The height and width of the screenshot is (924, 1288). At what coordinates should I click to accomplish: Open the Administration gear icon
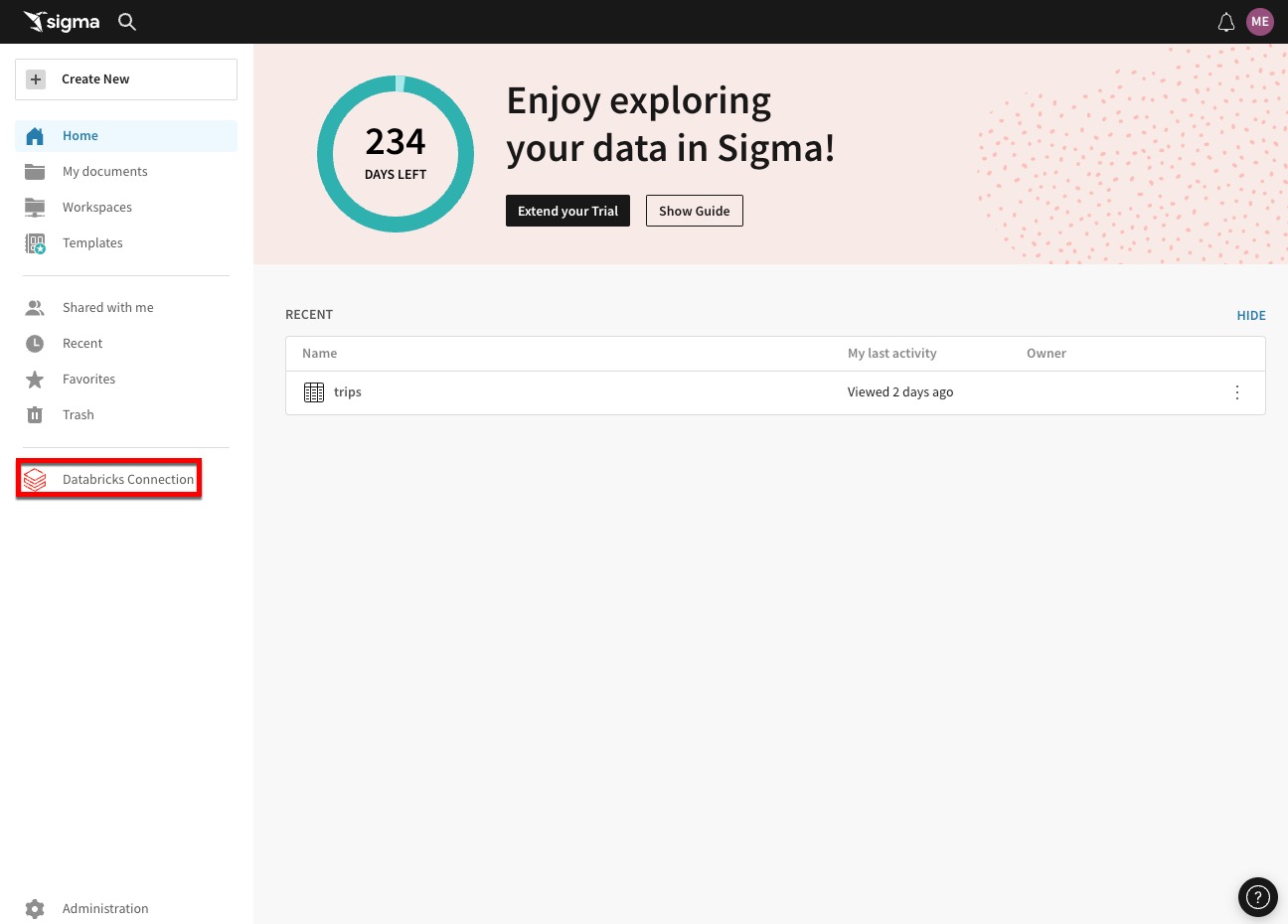pyautogui.click(x=35, y=909)
